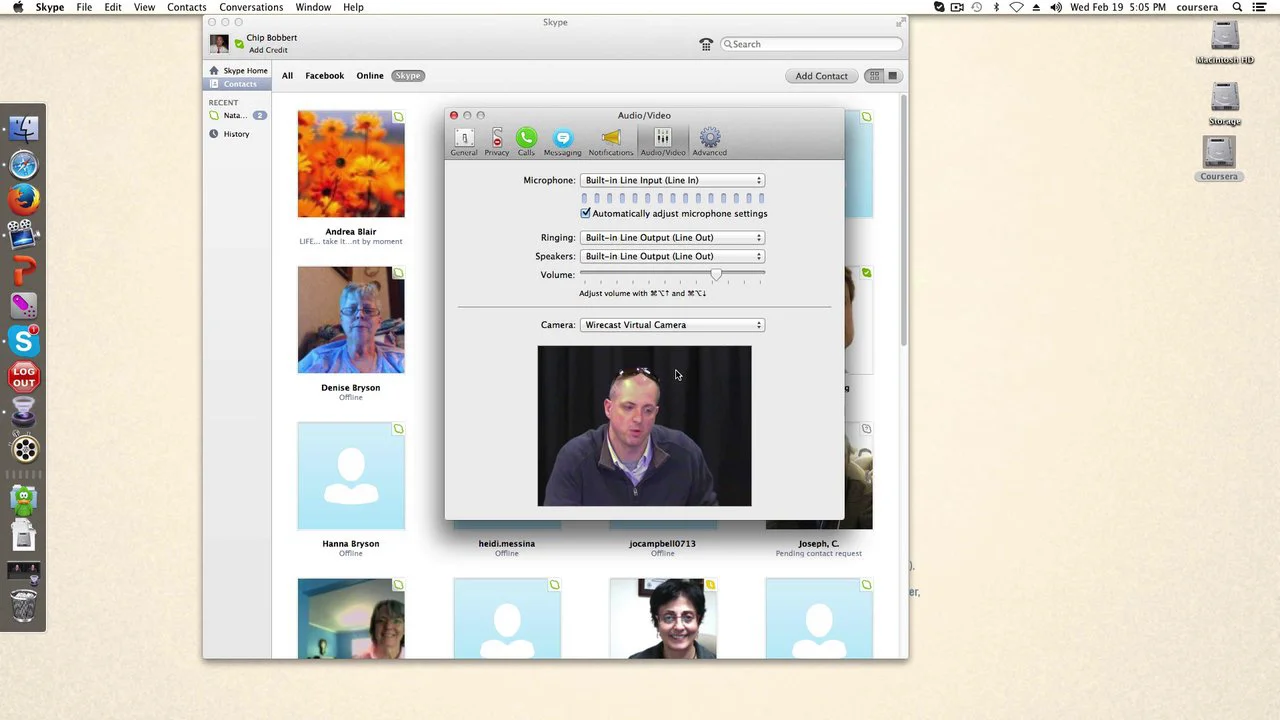Open the Messaging preferences pane

click(562, 142)
